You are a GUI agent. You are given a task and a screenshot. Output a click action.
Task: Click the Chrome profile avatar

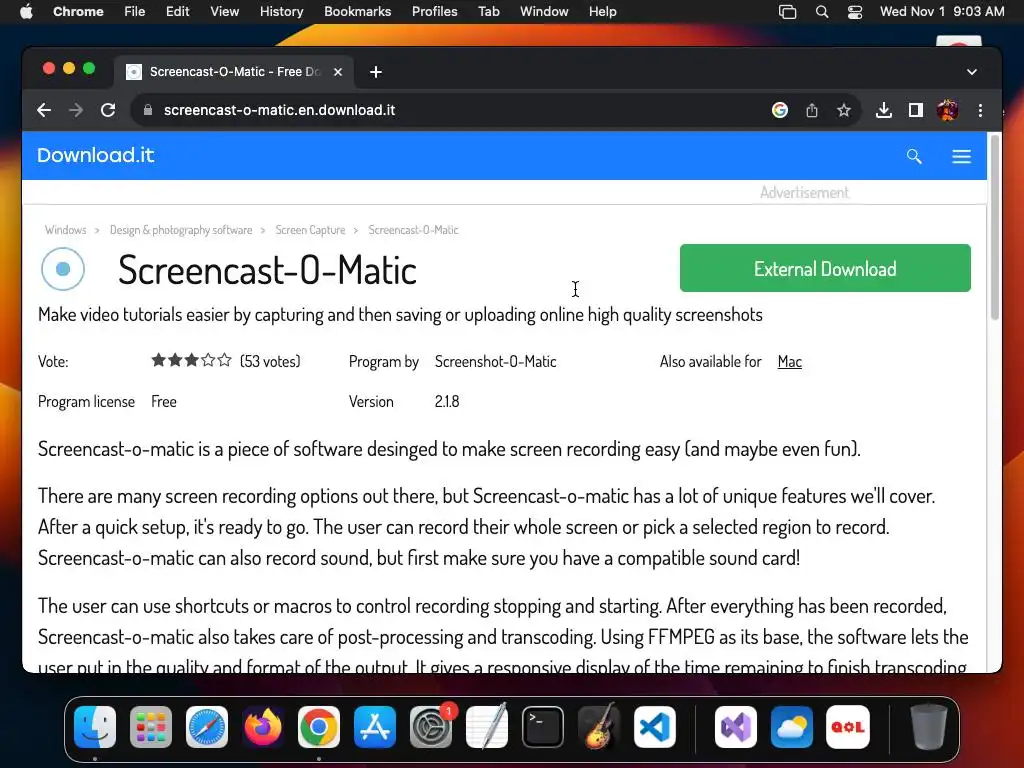pyautogui.click(x=948, y=110)
